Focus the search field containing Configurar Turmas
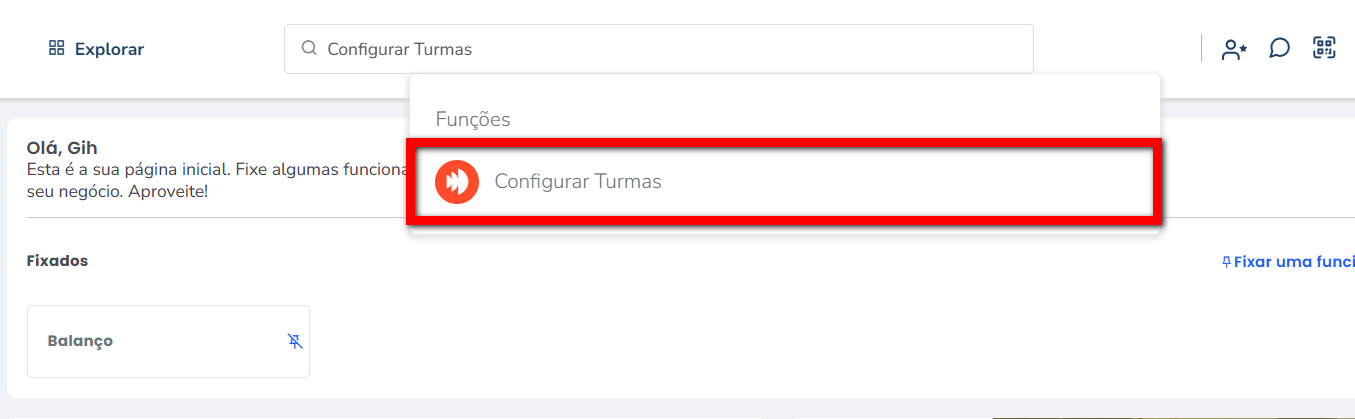Screen dimensions: 1355x419 (660, 49)
